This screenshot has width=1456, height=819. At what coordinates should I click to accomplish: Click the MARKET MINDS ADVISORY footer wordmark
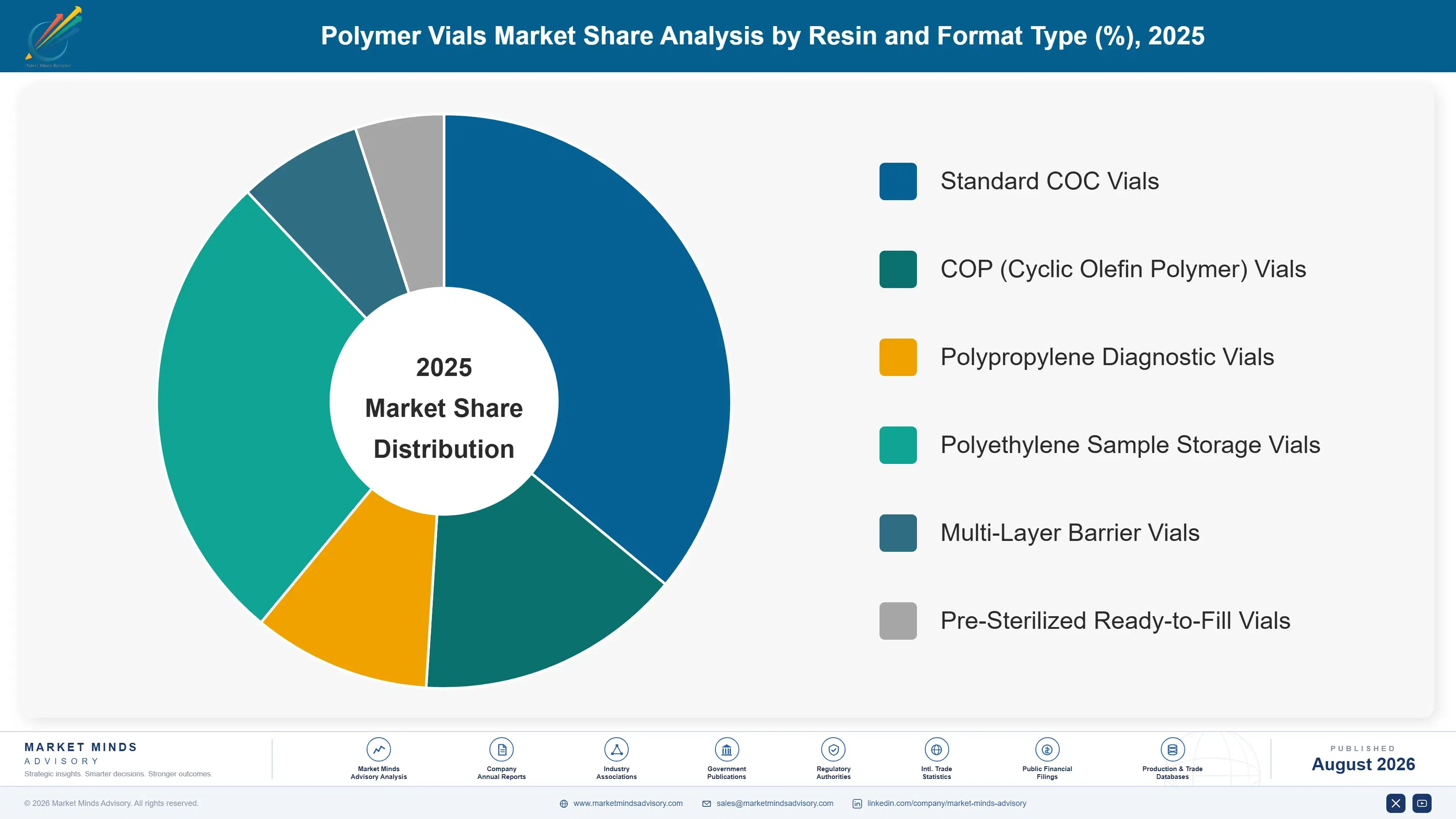(x=81, y=753)
